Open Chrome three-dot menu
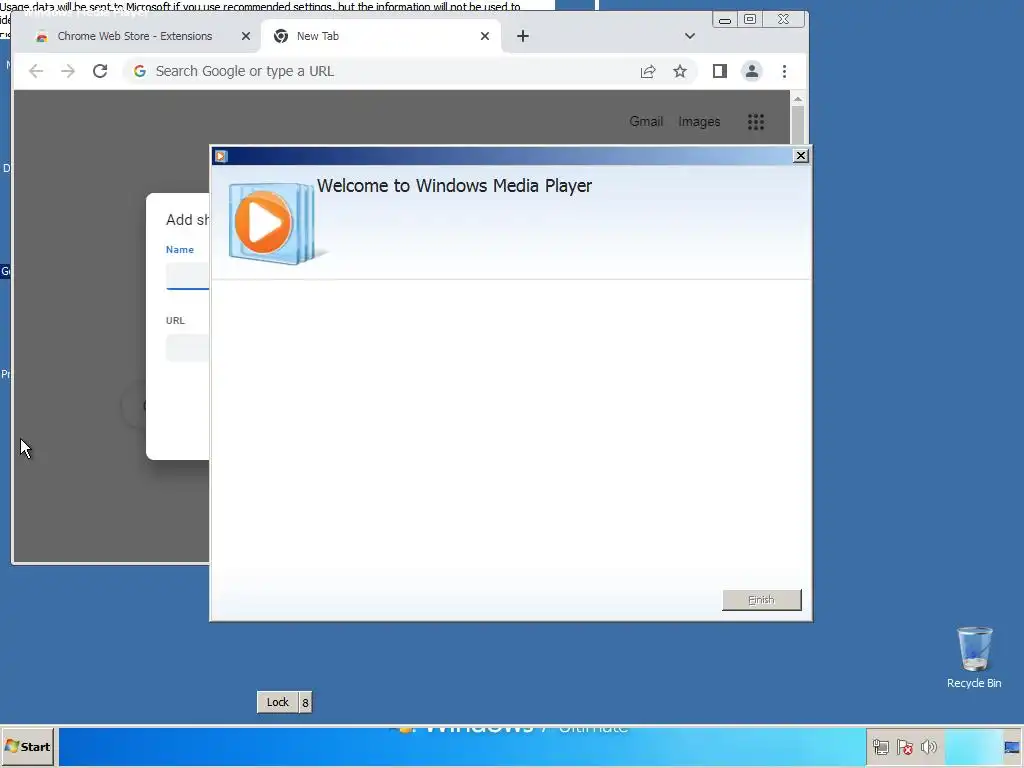 (784, 71)
